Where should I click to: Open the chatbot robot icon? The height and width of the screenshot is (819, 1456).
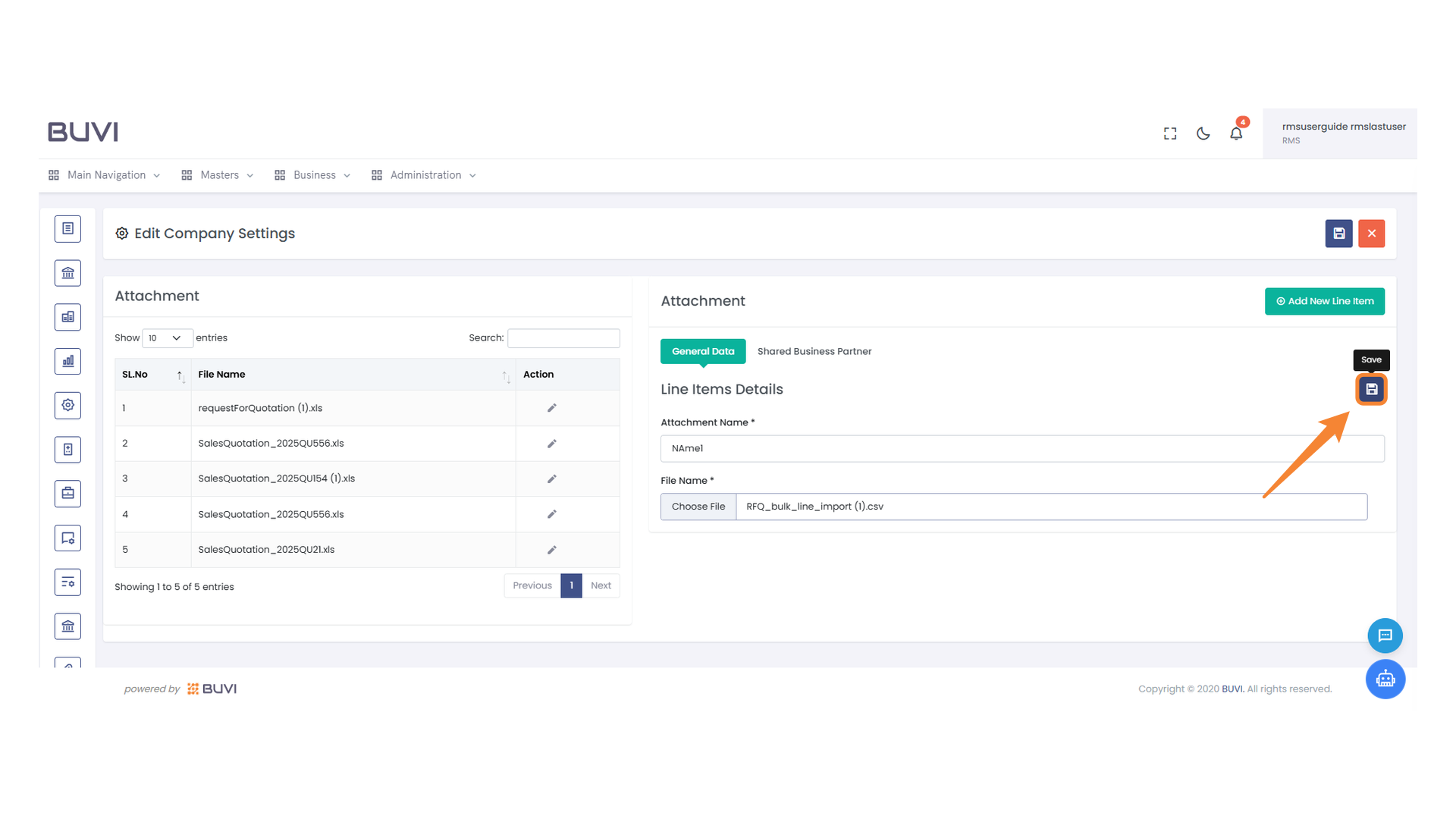[1385, 679]
